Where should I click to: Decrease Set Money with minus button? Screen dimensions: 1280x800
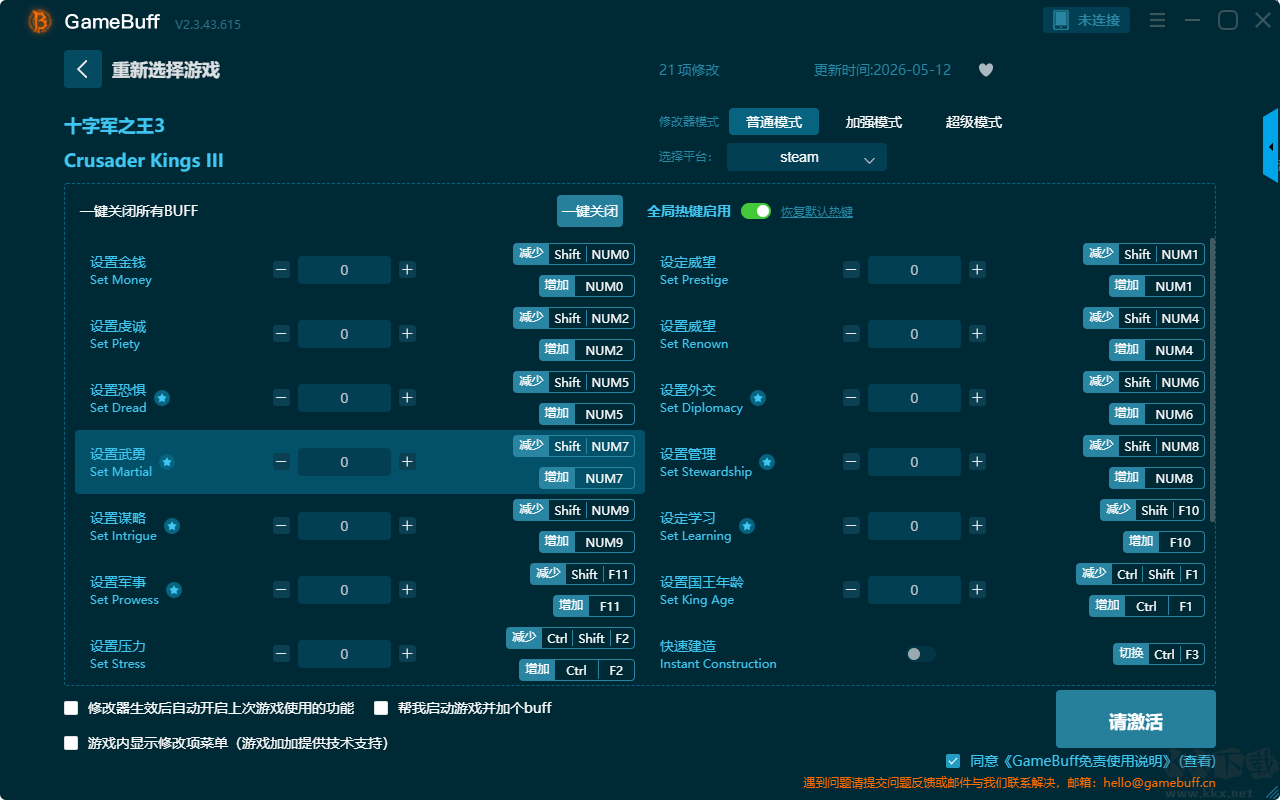[x=282, y=270]
